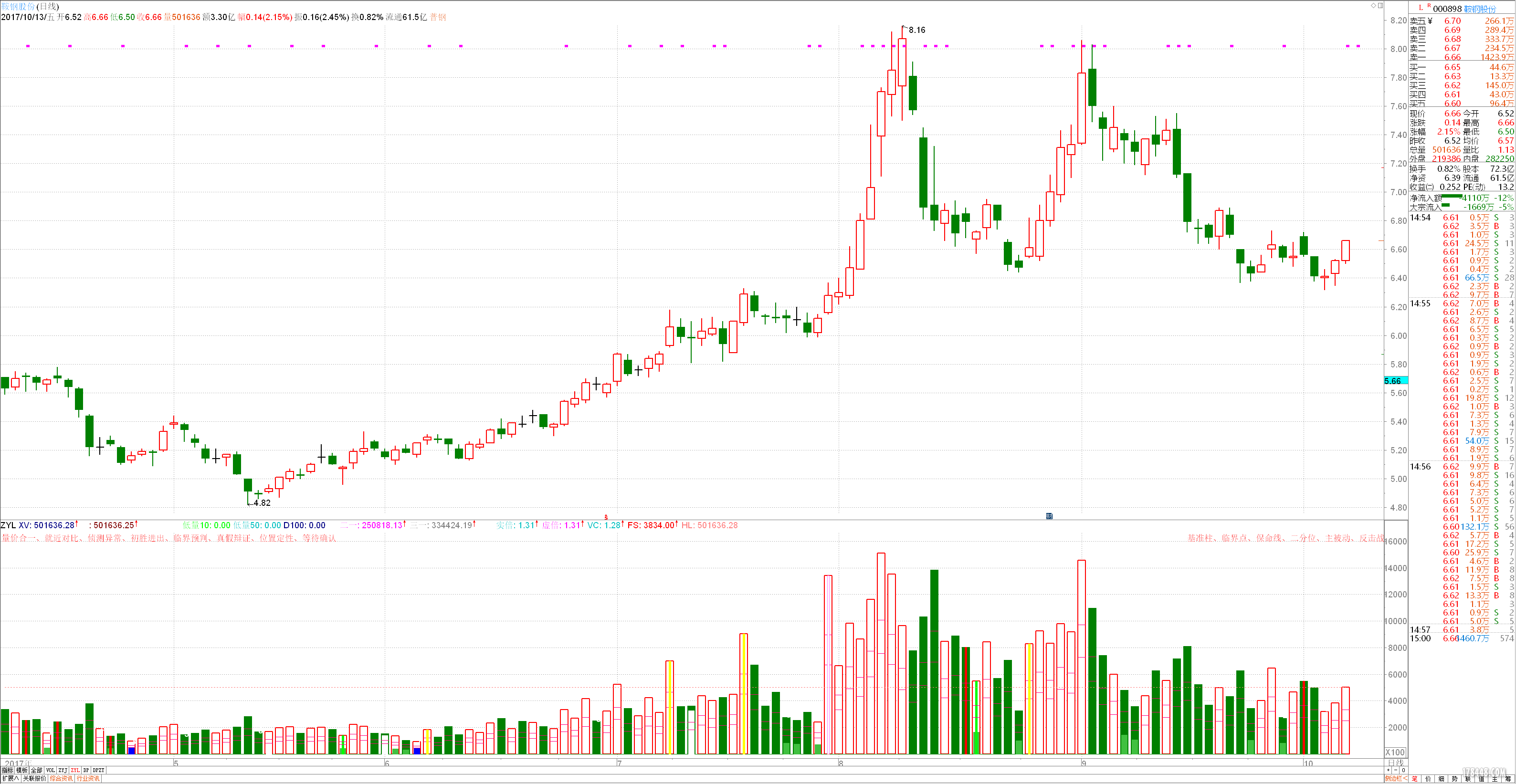Click the 15:00 closing tick row
The width and height of the screenshot is (1516, 784).
pos(1462,638)
